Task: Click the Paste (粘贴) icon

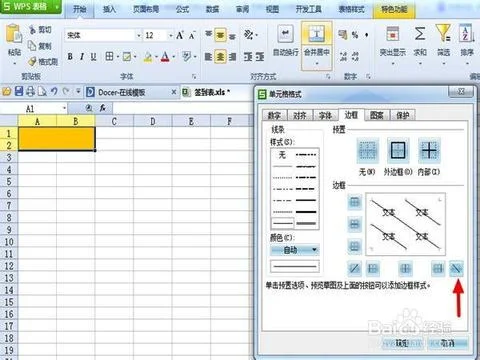Action: coord(14,34)
